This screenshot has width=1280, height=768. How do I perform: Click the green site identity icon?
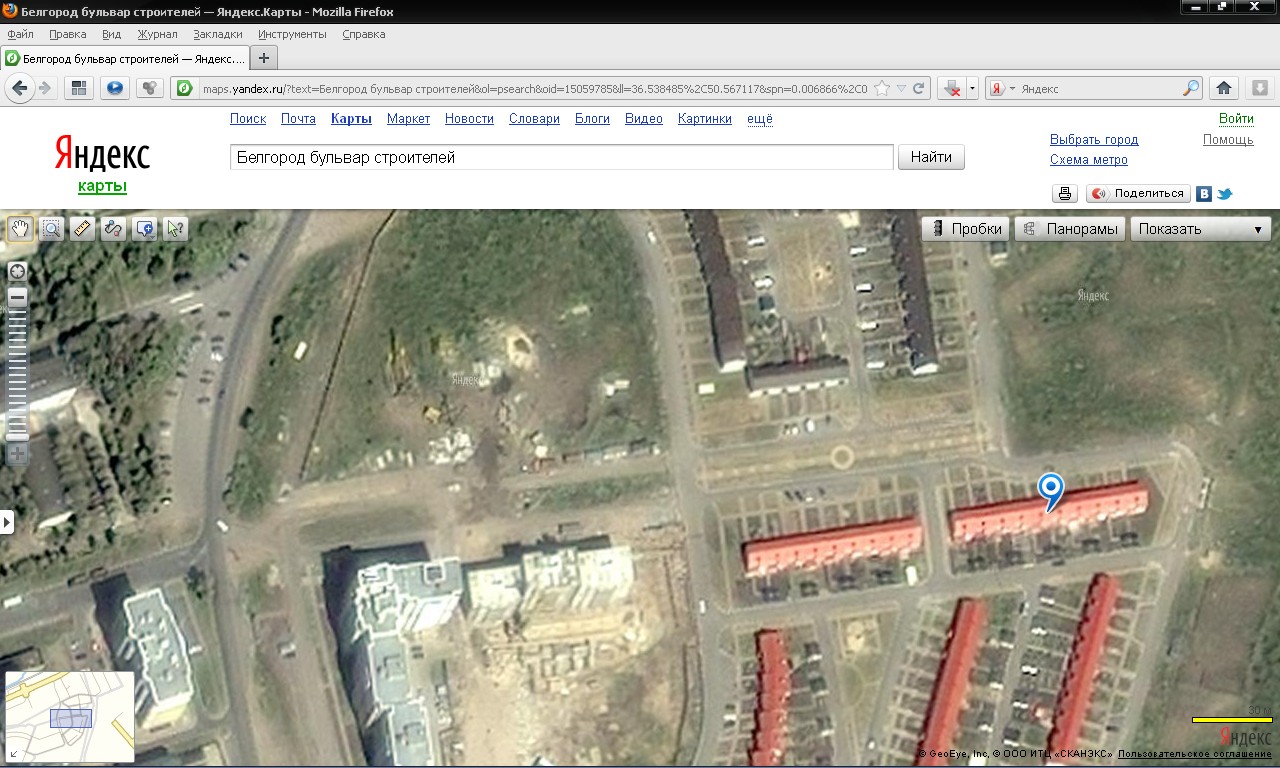[x=184, y=88]
